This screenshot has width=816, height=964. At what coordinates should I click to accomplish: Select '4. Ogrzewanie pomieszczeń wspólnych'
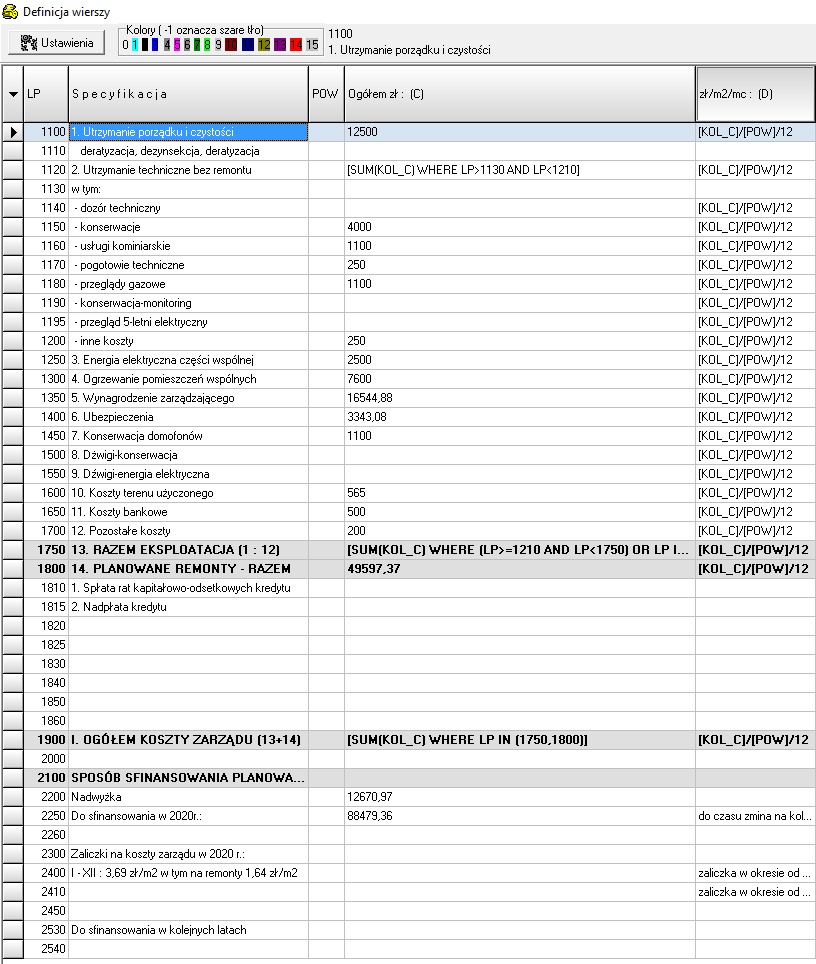tap(188, 379)
